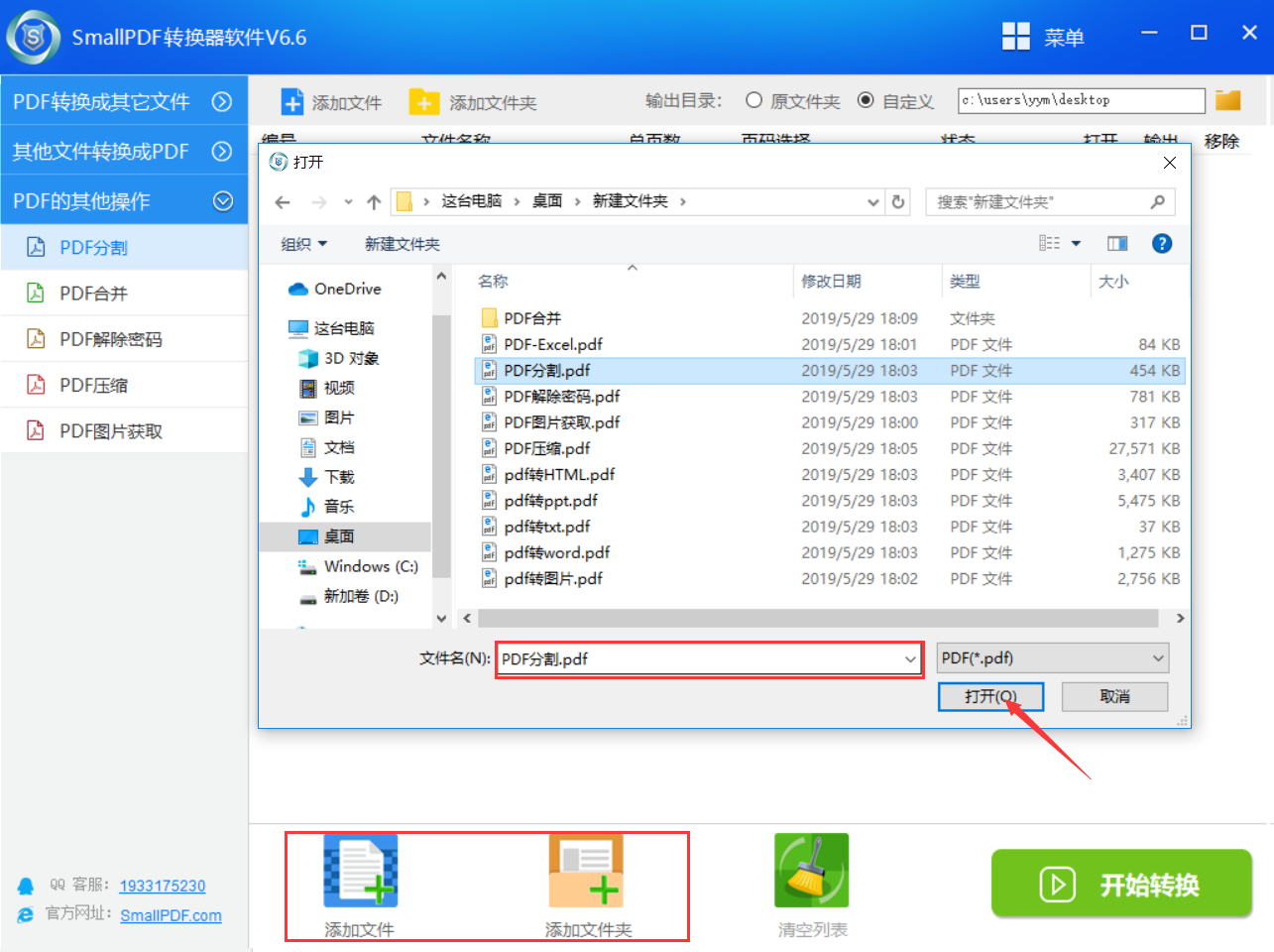Go forward in the Open dialog
Image resolution: width=1274 pixels, height=952 pixels.
[318, 202]
